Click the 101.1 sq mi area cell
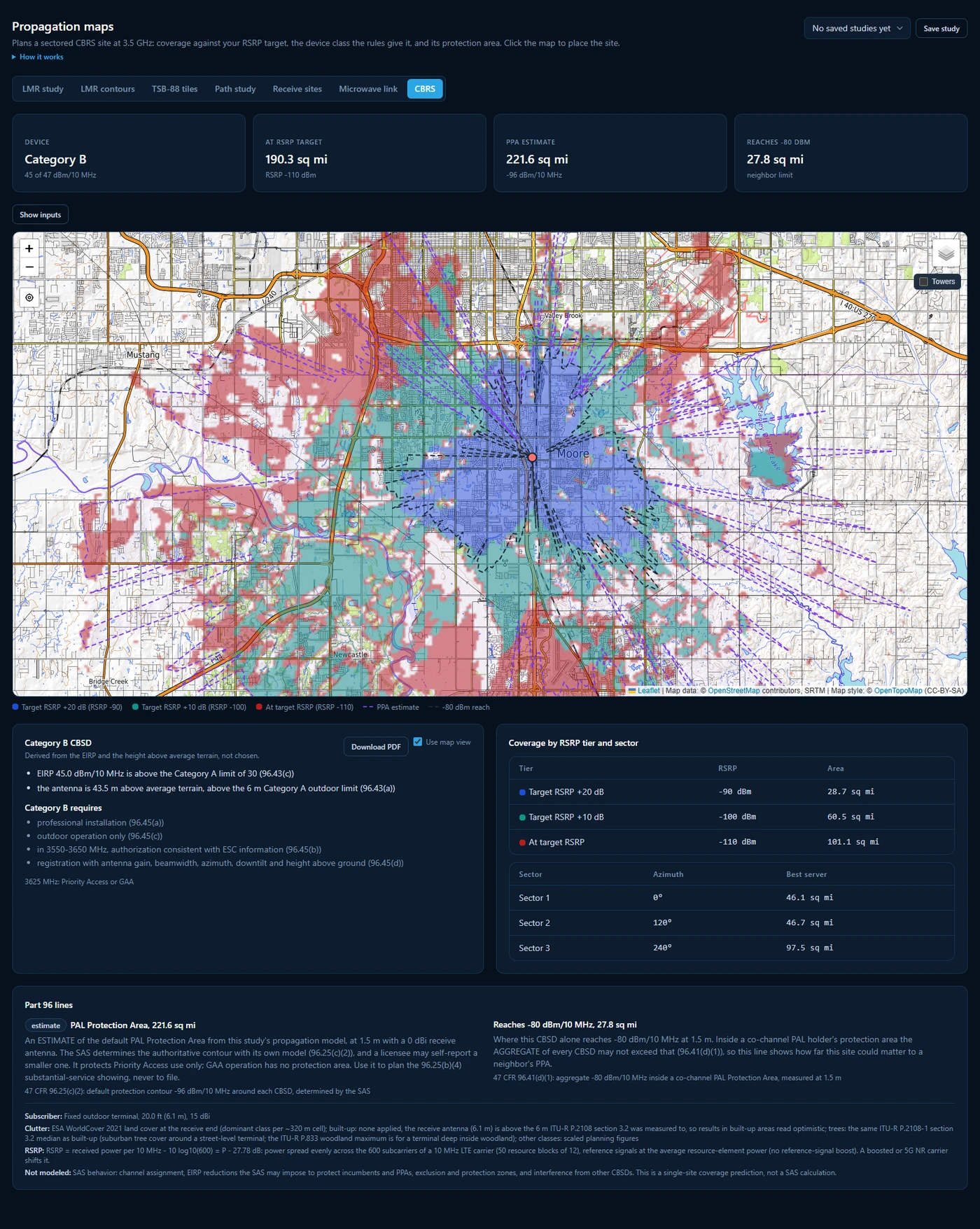 click(x=853, y=842)
